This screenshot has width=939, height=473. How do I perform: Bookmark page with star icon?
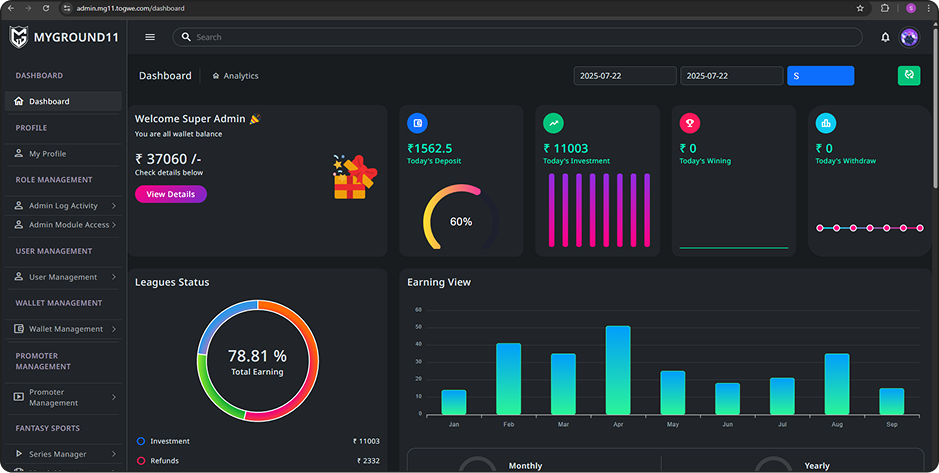860,8
